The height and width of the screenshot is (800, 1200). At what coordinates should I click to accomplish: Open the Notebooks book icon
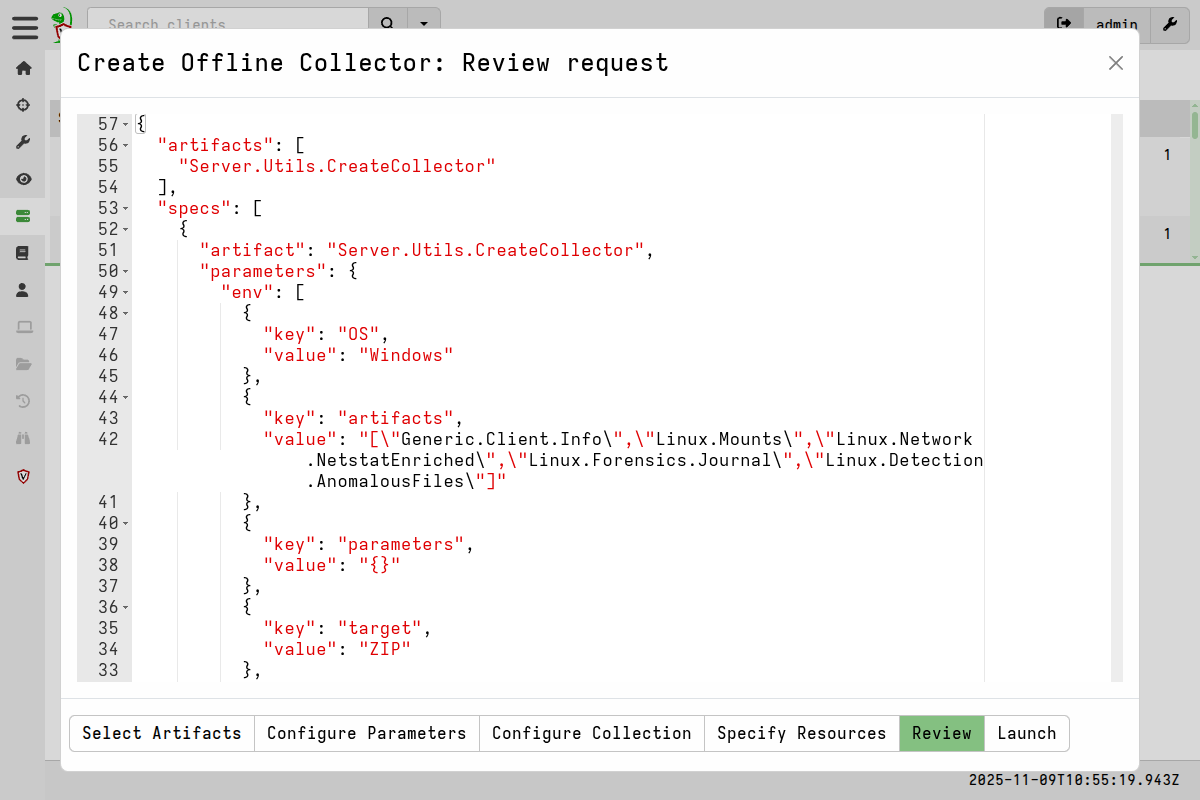pyautogui.click(x=23, y=252)
